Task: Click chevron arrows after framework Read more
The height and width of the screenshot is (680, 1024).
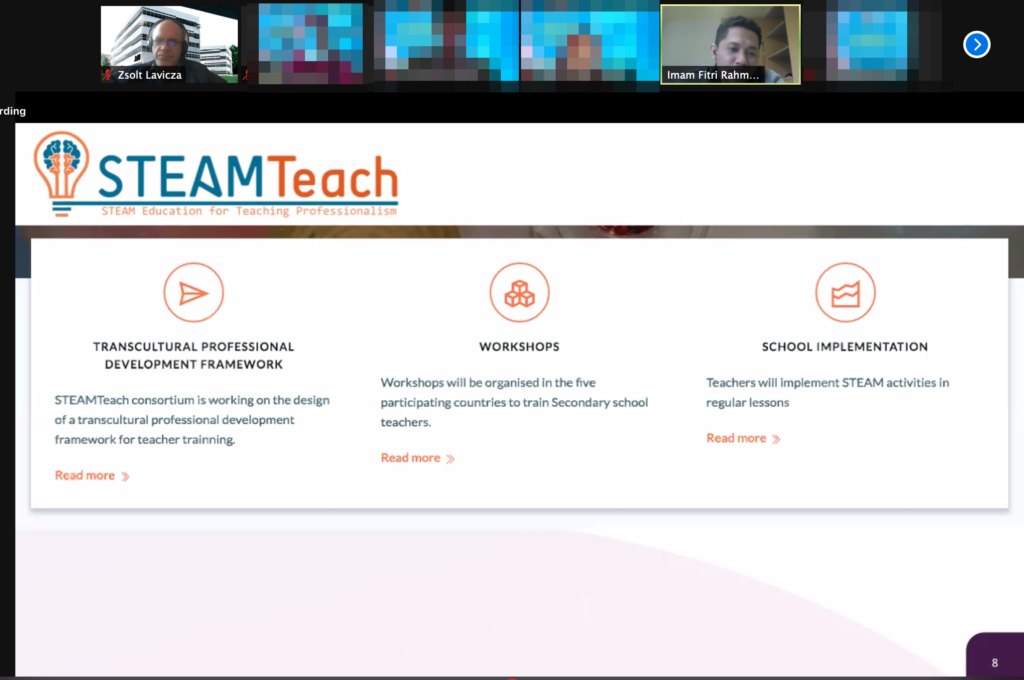Action: [125, 477]
